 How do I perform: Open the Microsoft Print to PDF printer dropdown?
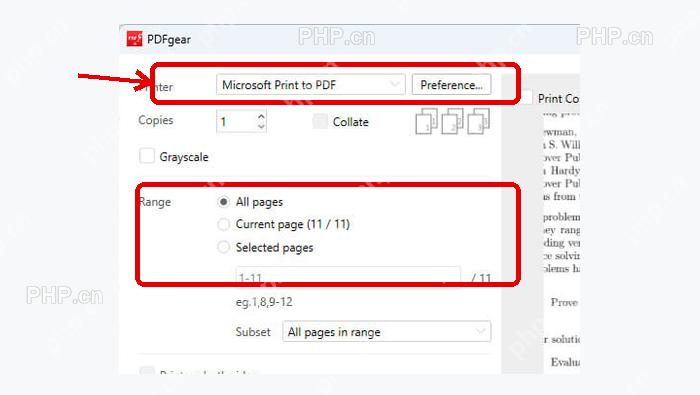(311, 85)
